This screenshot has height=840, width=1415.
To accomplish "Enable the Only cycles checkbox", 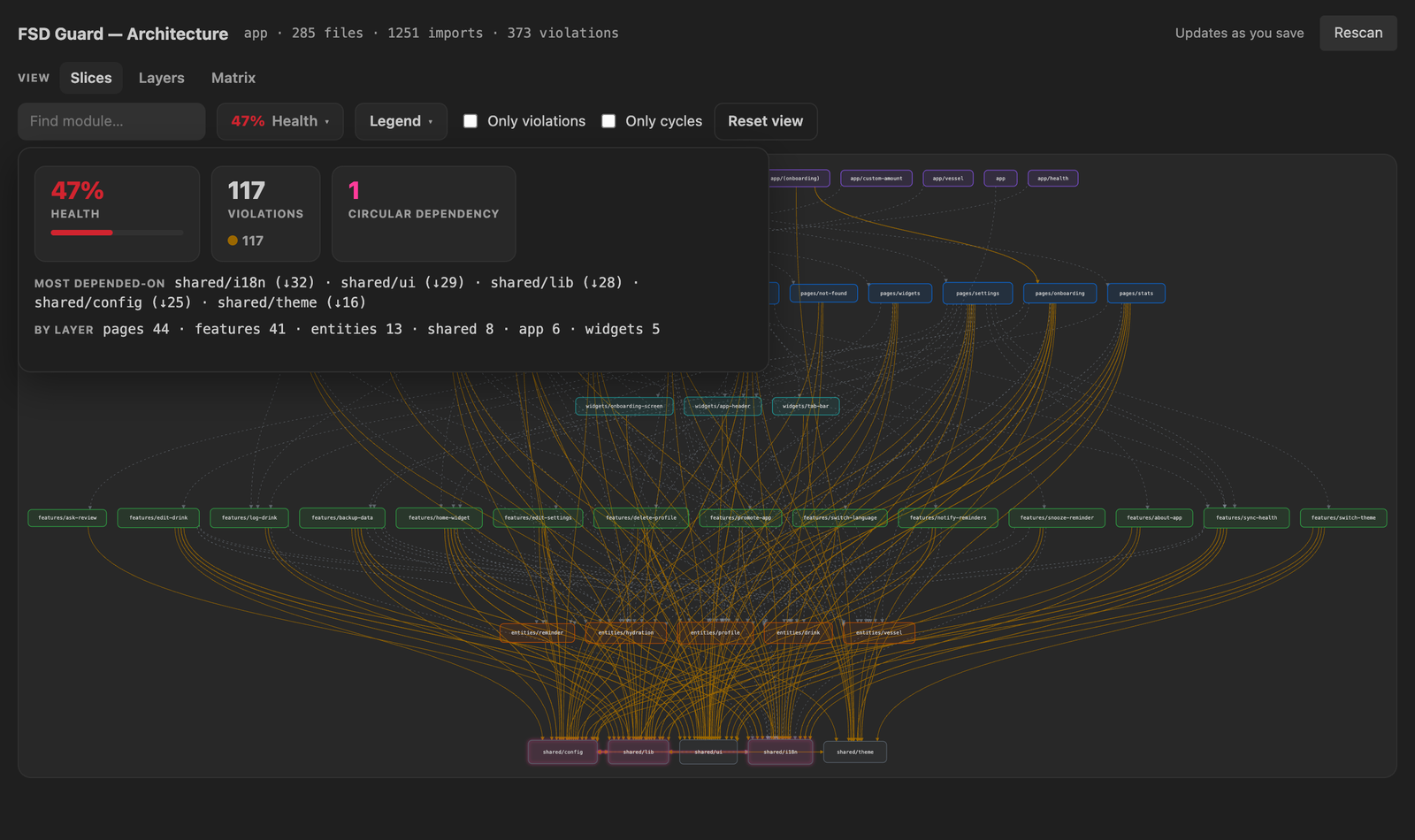I will pyautogui.click(x=608, y=121).
